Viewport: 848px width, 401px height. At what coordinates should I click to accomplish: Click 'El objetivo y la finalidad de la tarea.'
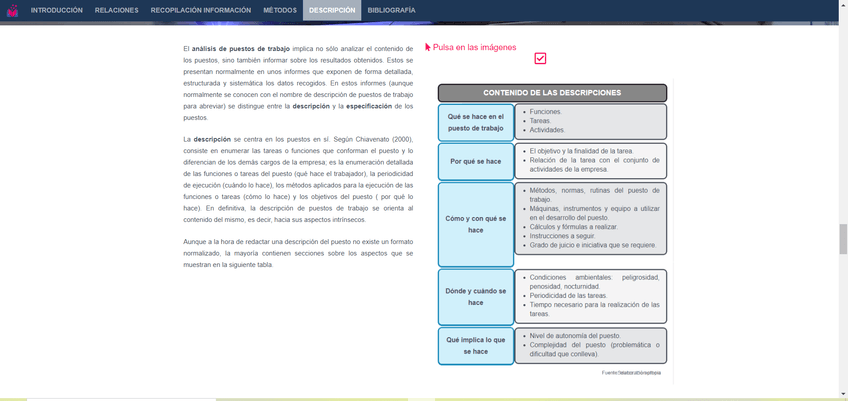(581, 151)
